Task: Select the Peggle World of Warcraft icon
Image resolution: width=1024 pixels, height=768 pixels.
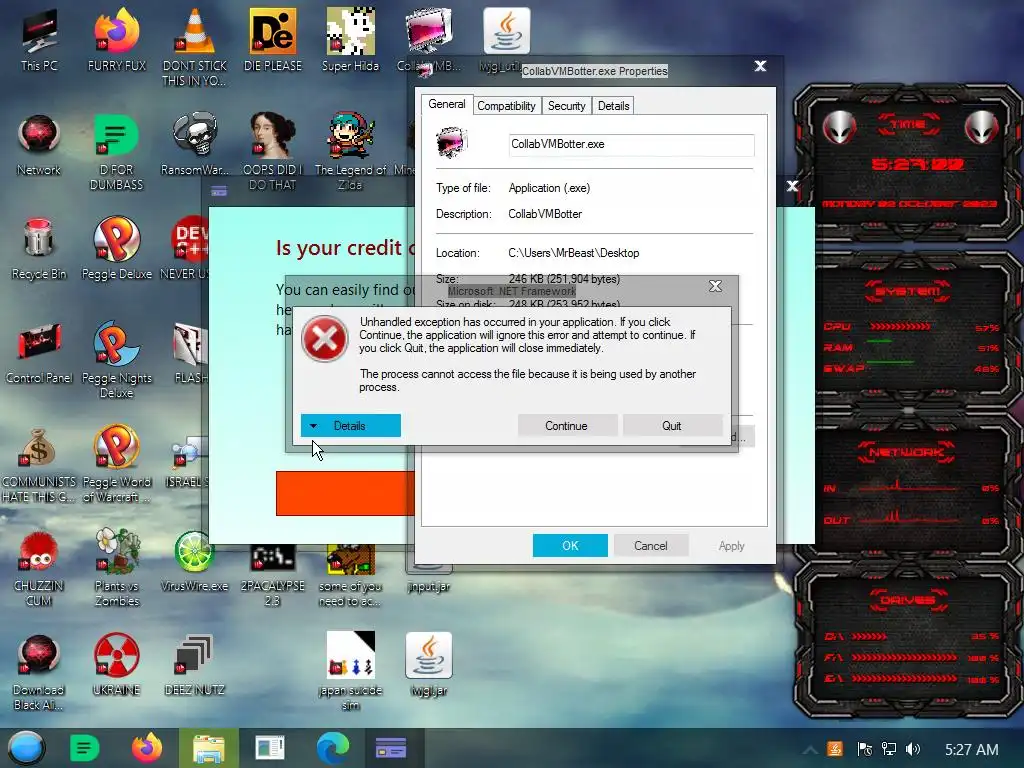Action: [117, 464]
